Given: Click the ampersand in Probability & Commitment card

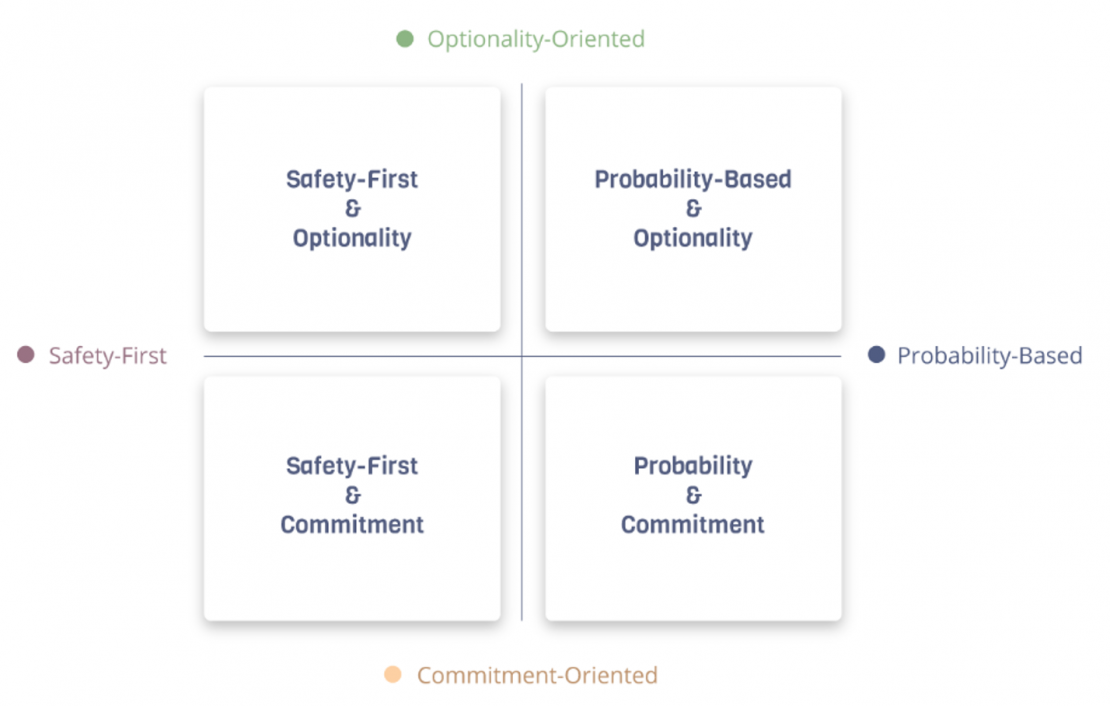Looking at the screenshot, I should (693, 495).
